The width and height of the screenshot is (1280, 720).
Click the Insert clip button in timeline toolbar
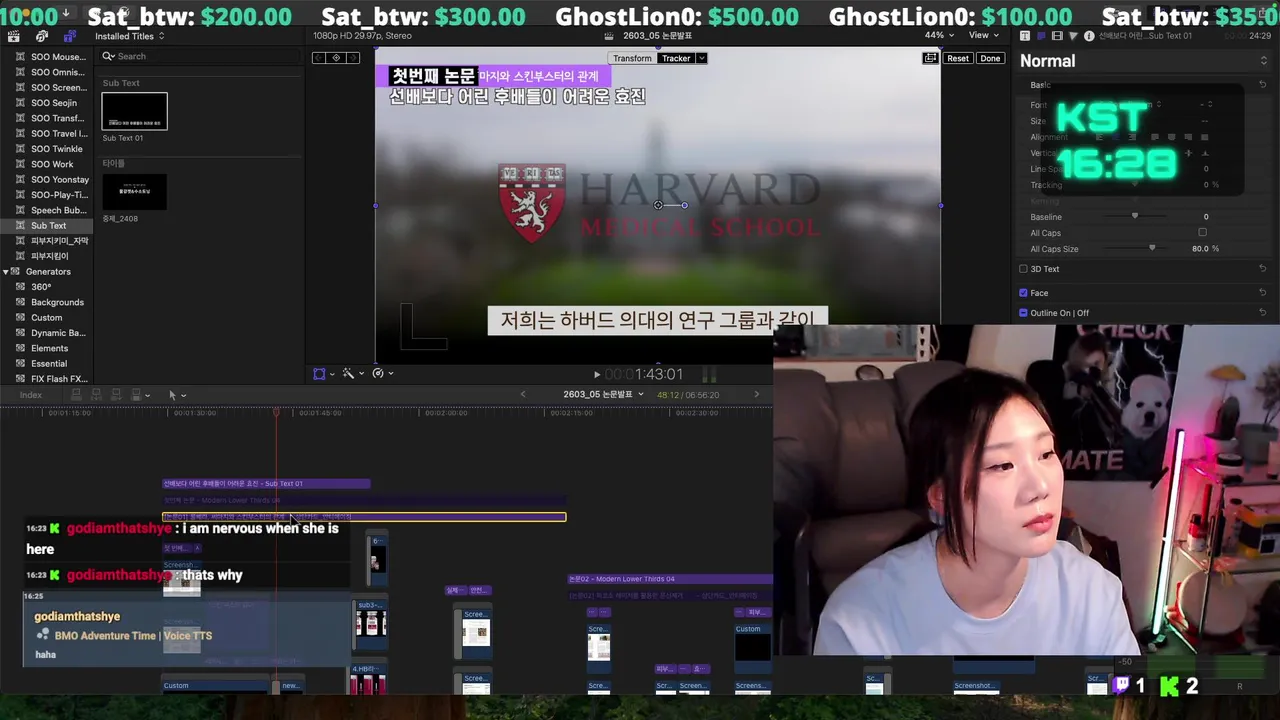(96, 395)
